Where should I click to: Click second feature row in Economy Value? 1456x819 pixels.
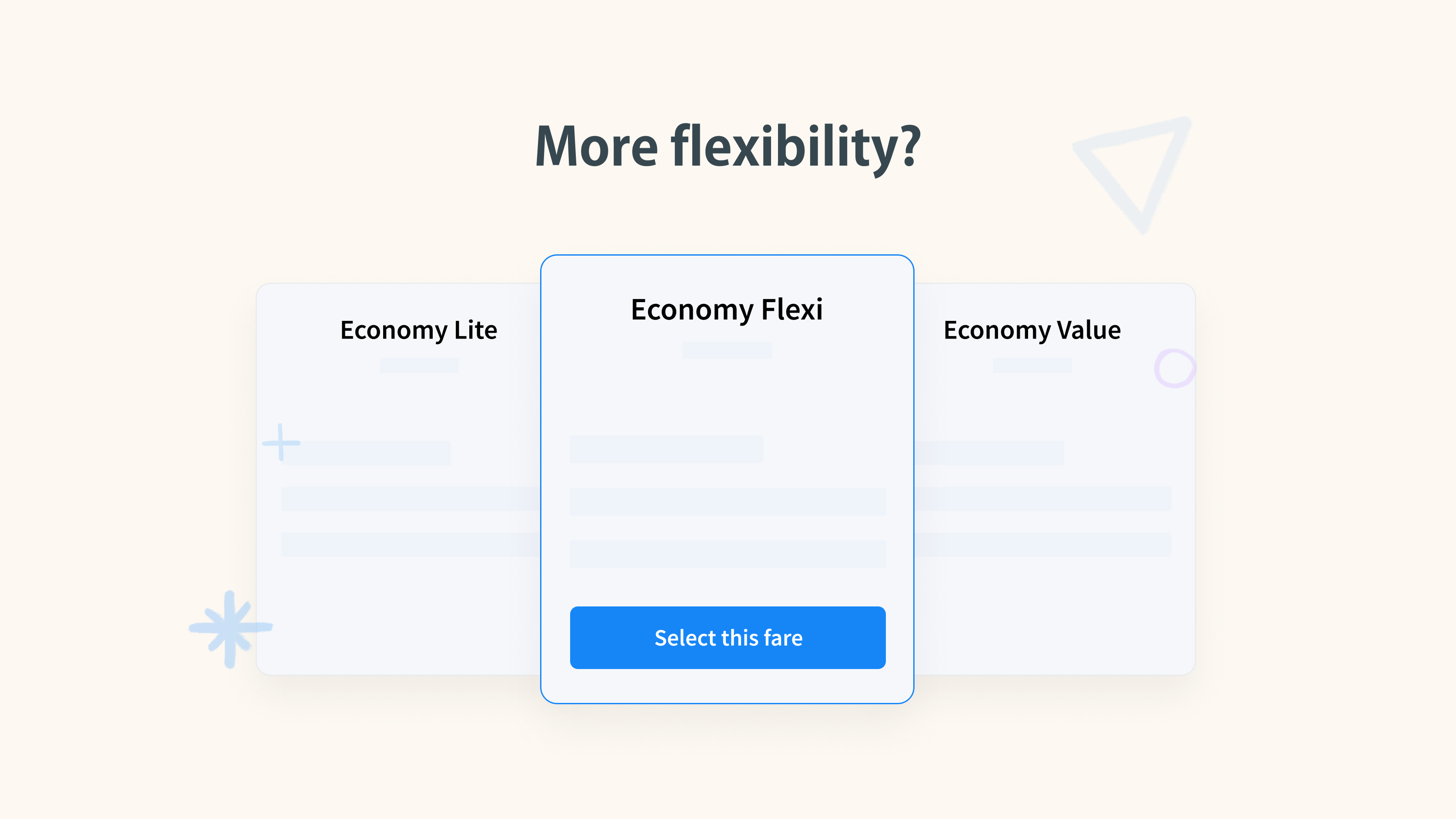pyautogui.click(x=1043, y=499)
